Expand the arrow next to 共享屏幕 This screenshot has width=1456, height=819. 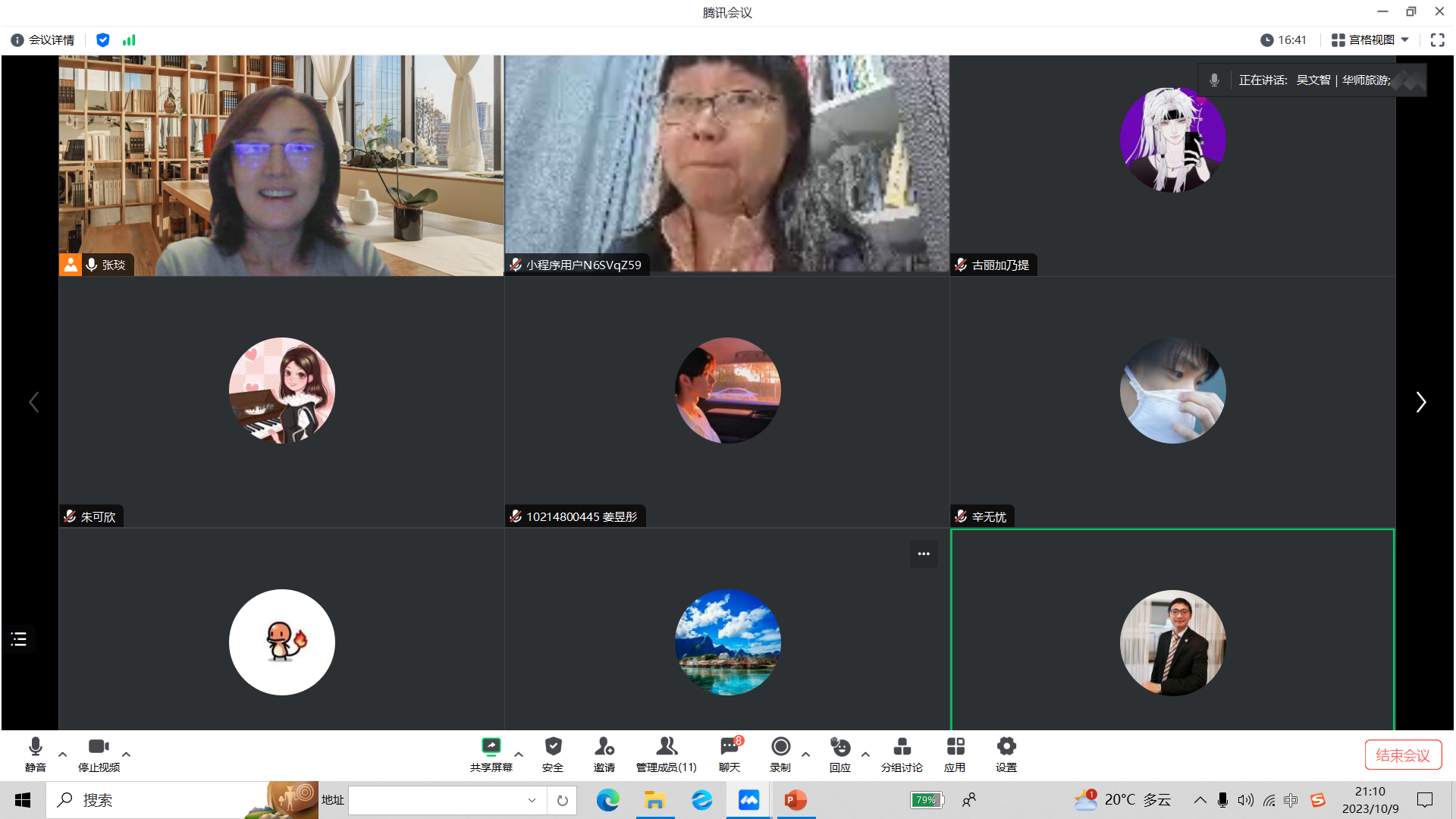(x=519, y=755)
